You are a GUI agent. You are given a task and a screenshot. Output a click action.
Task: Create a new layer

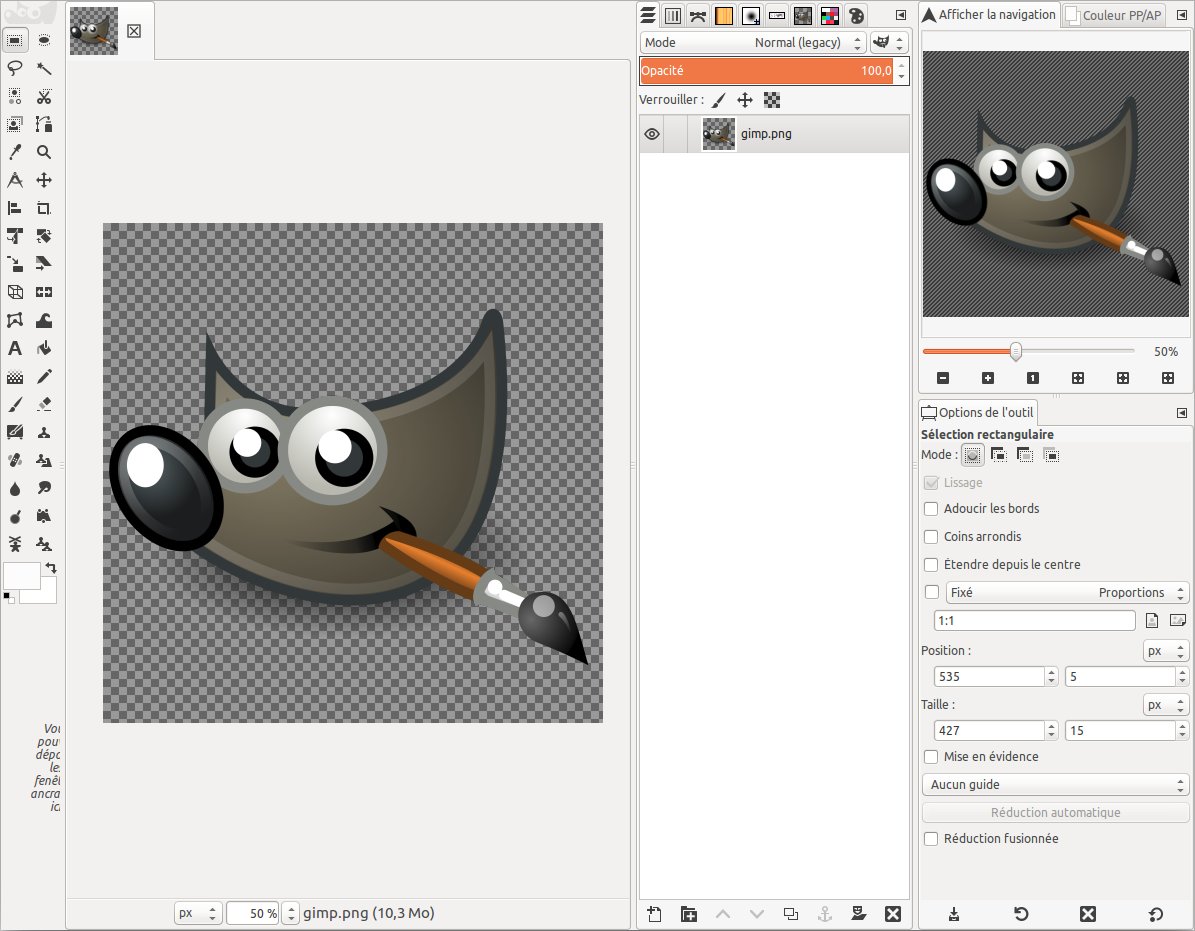tap(655, 913)
